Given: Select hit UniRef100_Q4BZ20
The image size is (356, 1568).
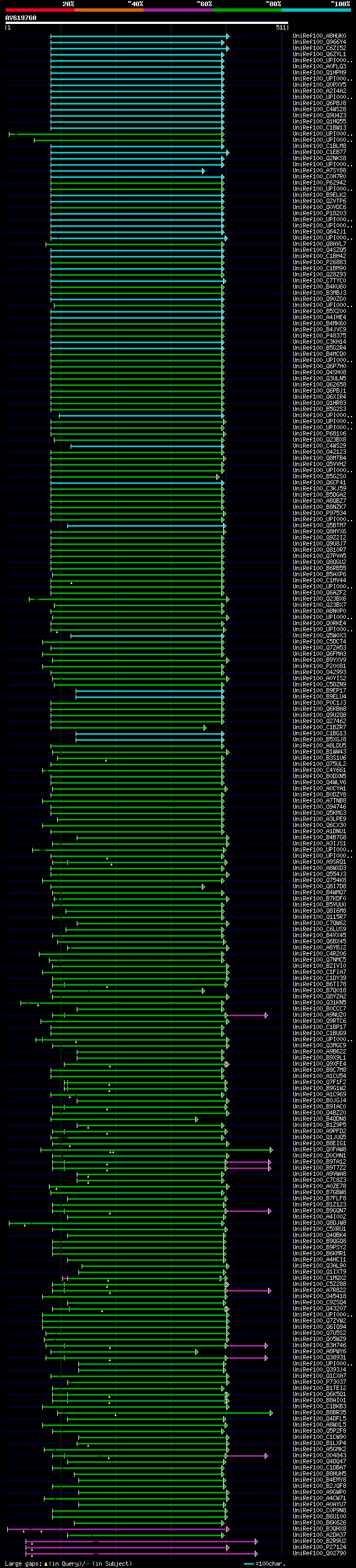Looking at the screenshot, I should (x=319, y=1112).
